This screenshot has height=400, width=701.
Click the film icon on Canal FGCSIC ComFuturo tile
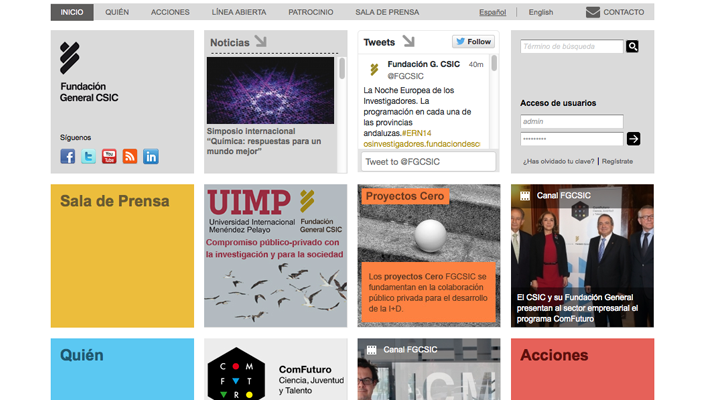point(525,196)
